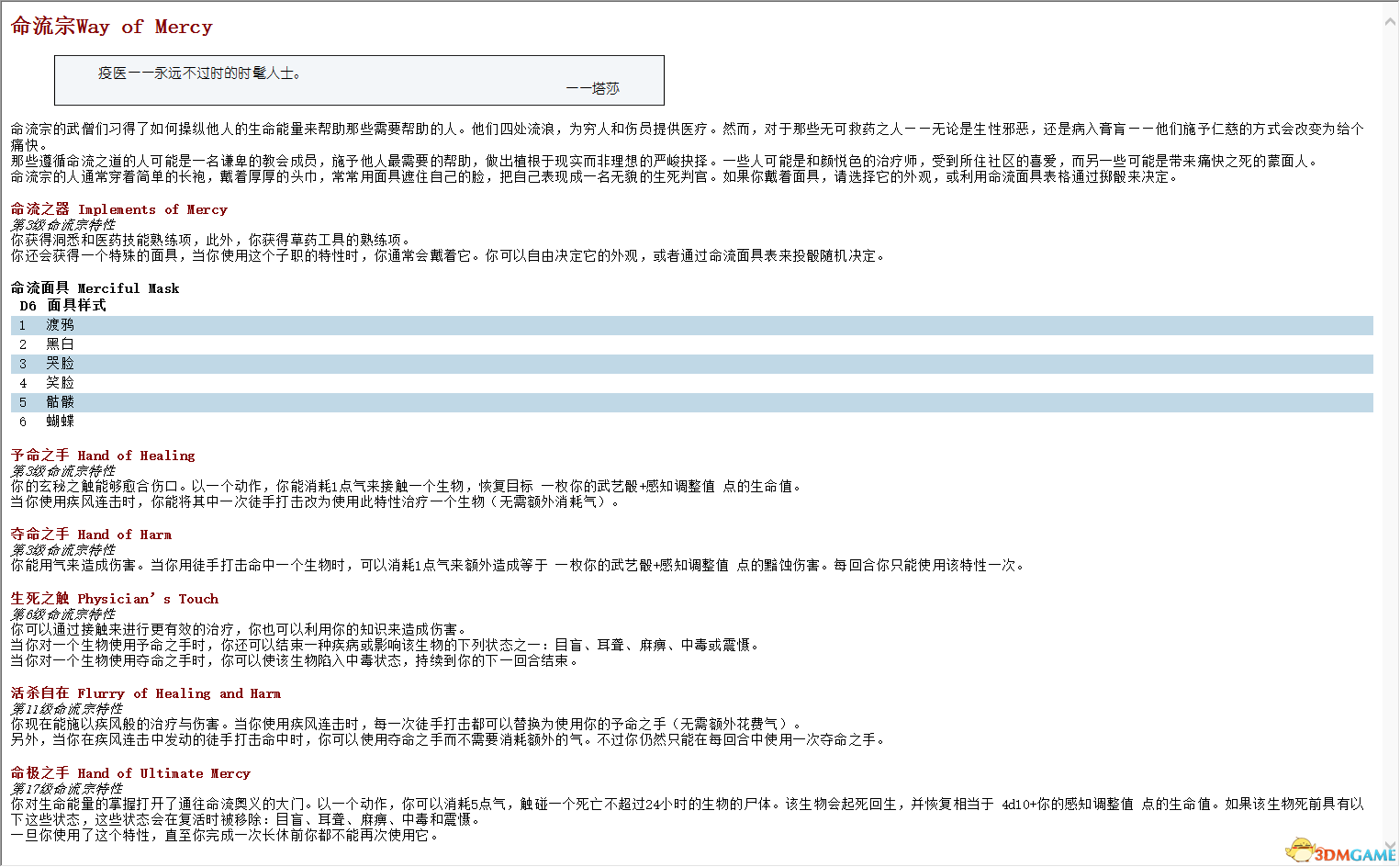1400x867 pixels.
Task: Select heading "命流之器 Implements of Mercy"
Action: click(118, 209)
